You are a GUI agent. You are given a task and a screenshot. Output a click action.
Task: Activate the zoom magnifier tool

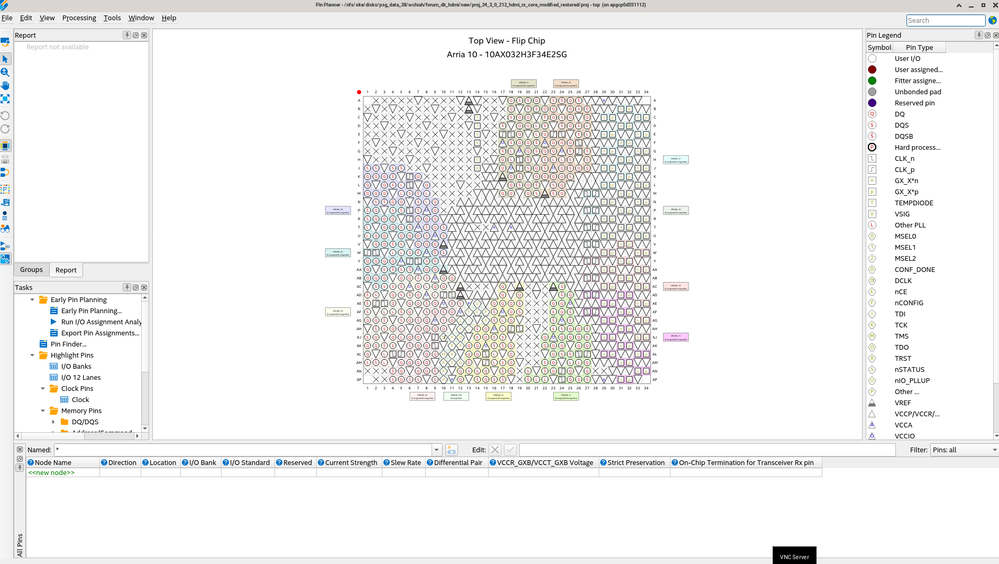tap(5, 72)
